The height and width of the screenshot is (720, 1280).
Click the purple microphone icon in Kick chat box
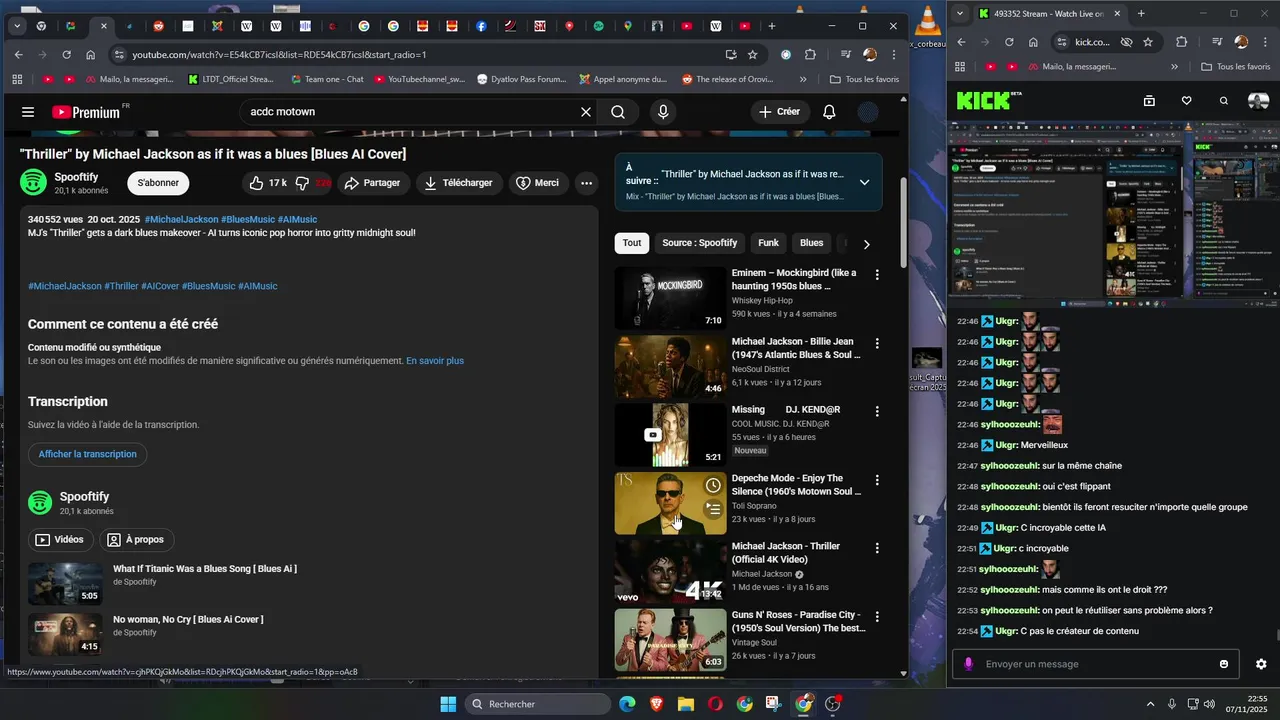click(968, 664)
